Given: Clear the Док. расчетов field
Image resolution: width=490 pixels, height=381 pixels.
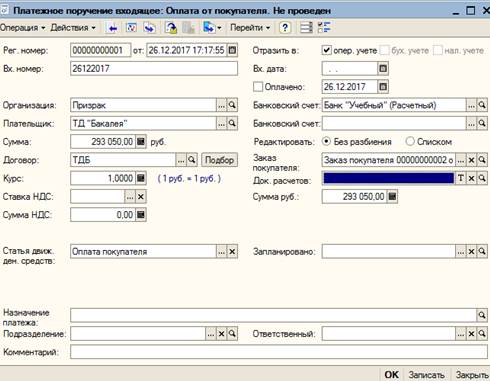Looking at the screenshot, I should [x=471, y=178].
